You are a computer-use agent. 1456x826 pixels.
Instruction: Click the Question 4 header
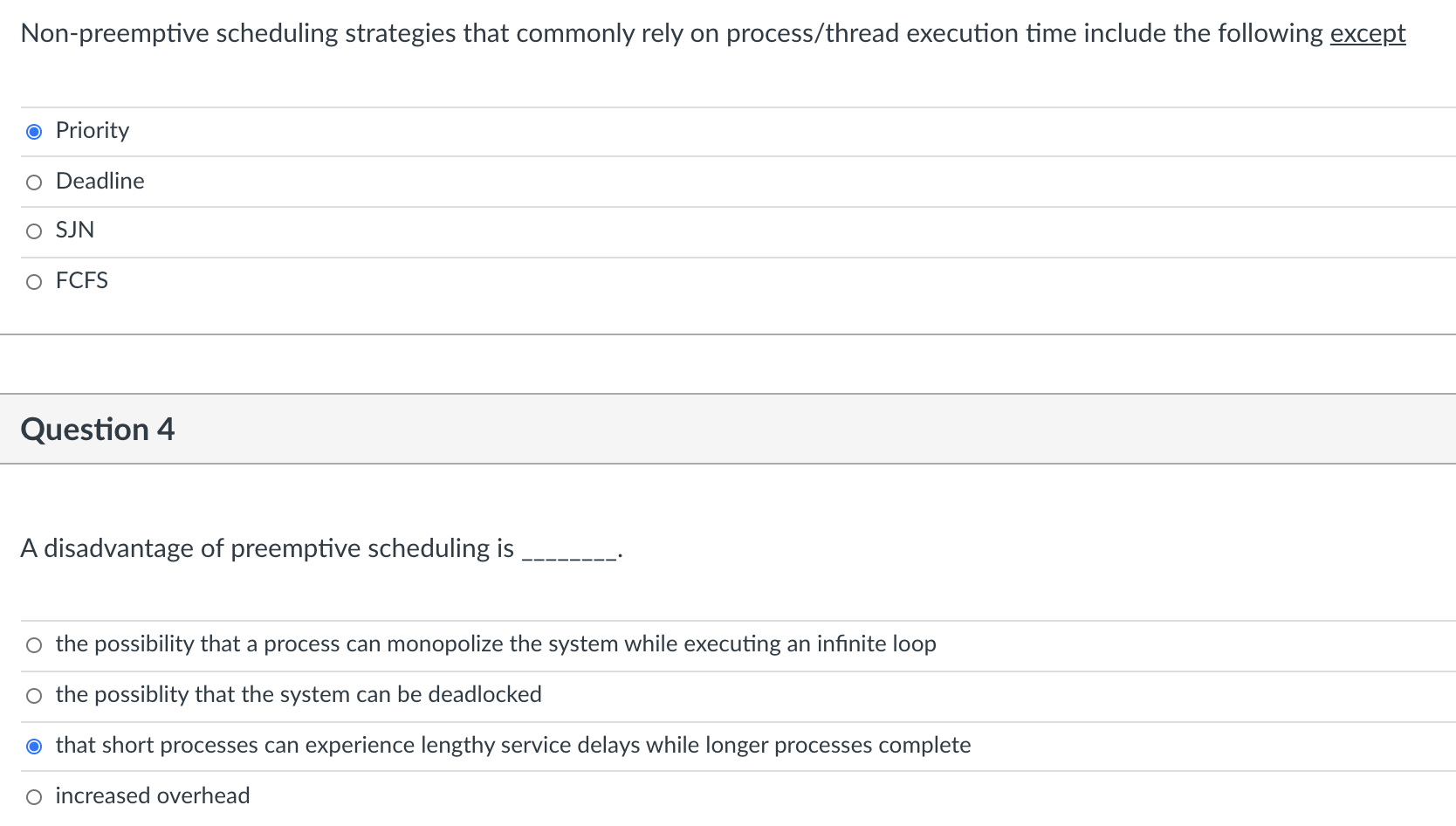tap(98, 429)
